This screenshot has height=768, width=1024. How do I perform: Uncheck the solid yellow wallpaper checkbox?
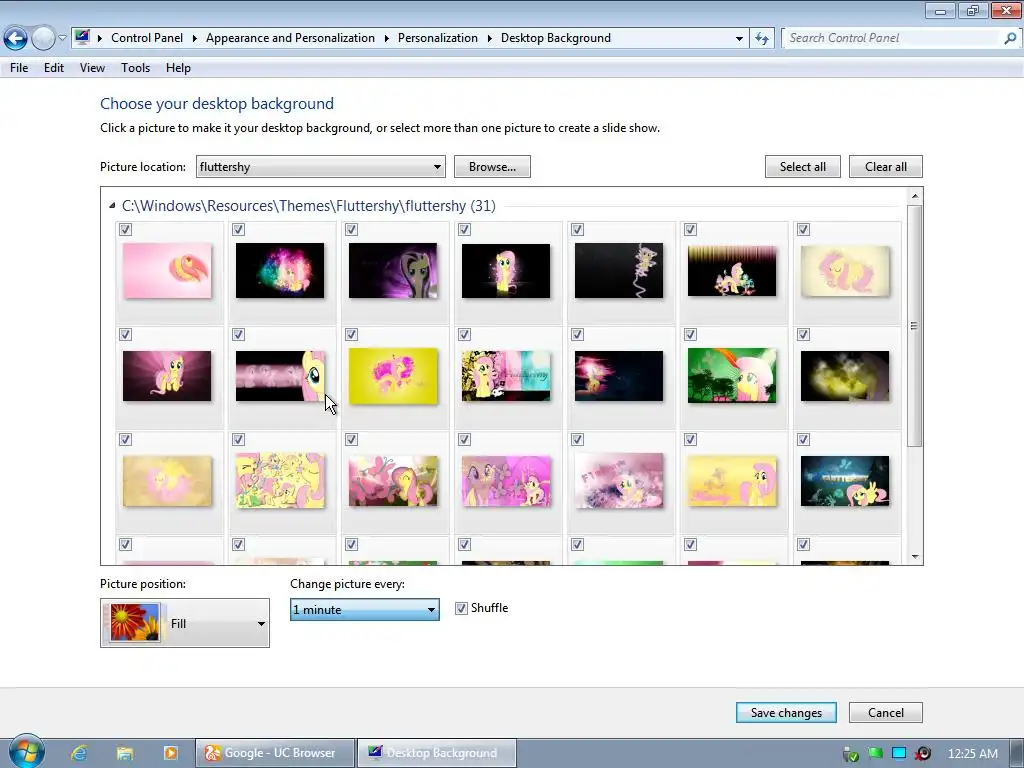tap(351, 334)
